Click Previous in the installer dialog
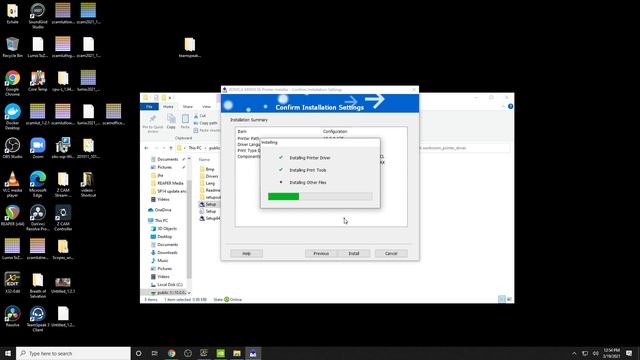This screenshot has height=360, width=640. [x=321, y=253]
